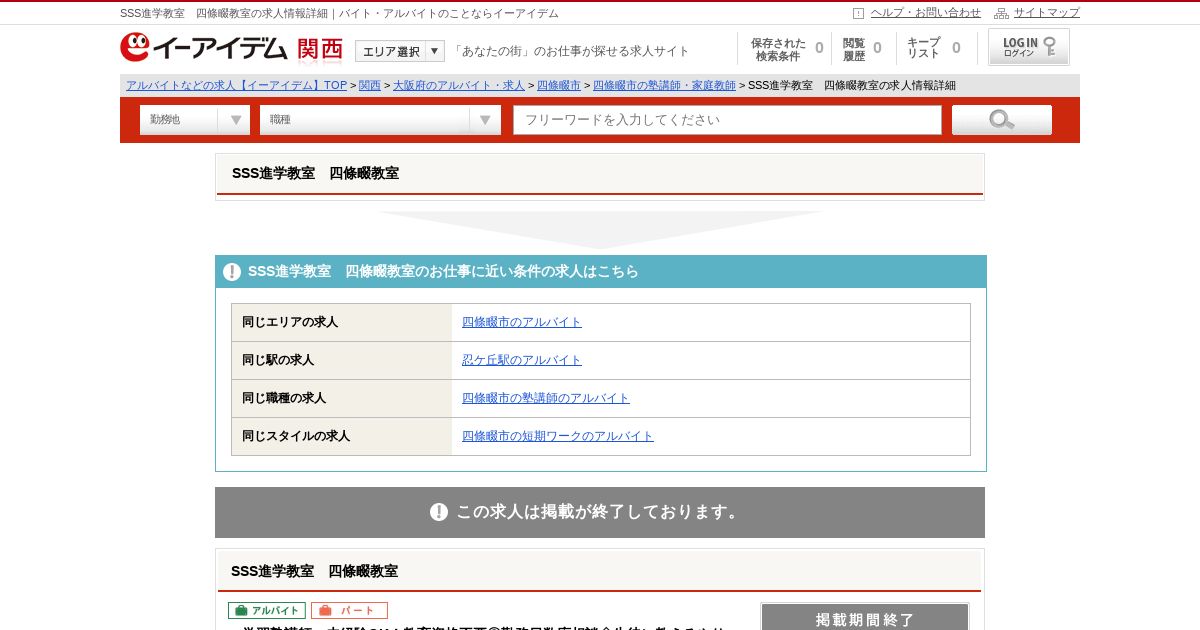Image resolution: width=1200 pixels, height=630 pixels.
Task: Open 四條畷市の塾講師のアルバイト link
Action: point(546,398)
